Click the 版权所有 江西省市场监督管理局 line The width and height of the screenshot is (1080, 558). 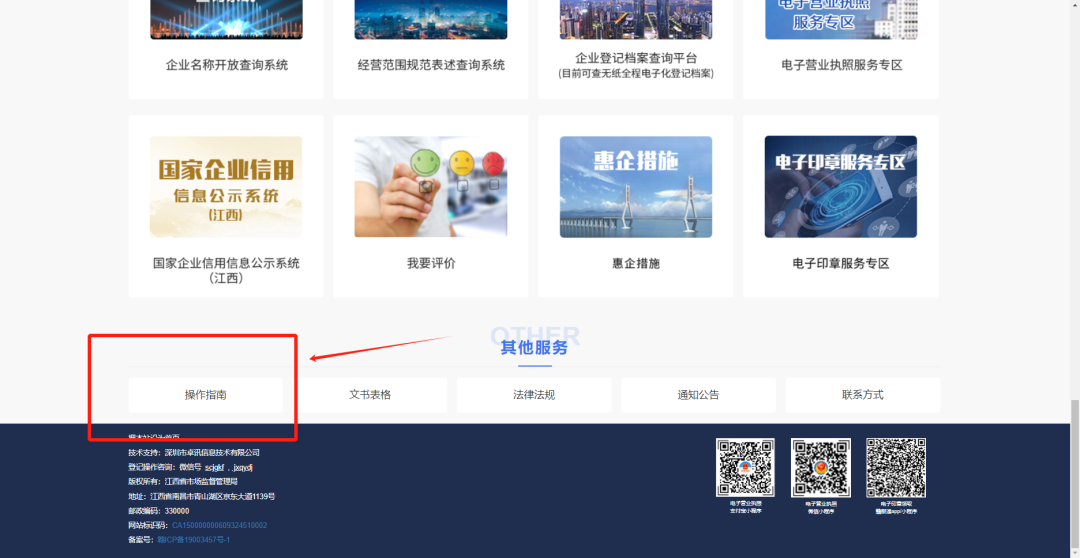pos(183,482)
